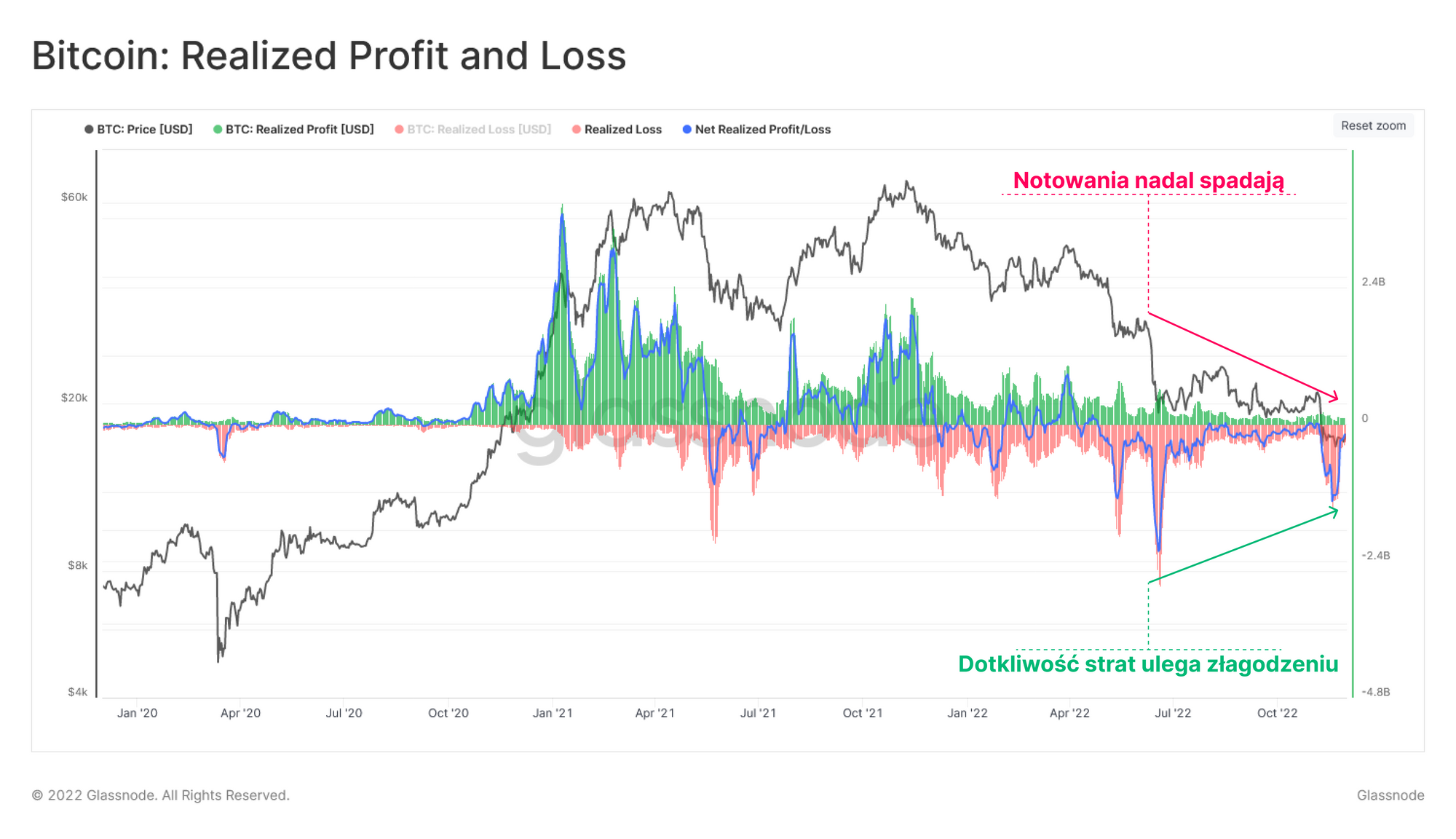This screenshot has width=1456, height=839.
Task: Enable the faded BTC: Realized Loss [USD] series
Action: 478,129
